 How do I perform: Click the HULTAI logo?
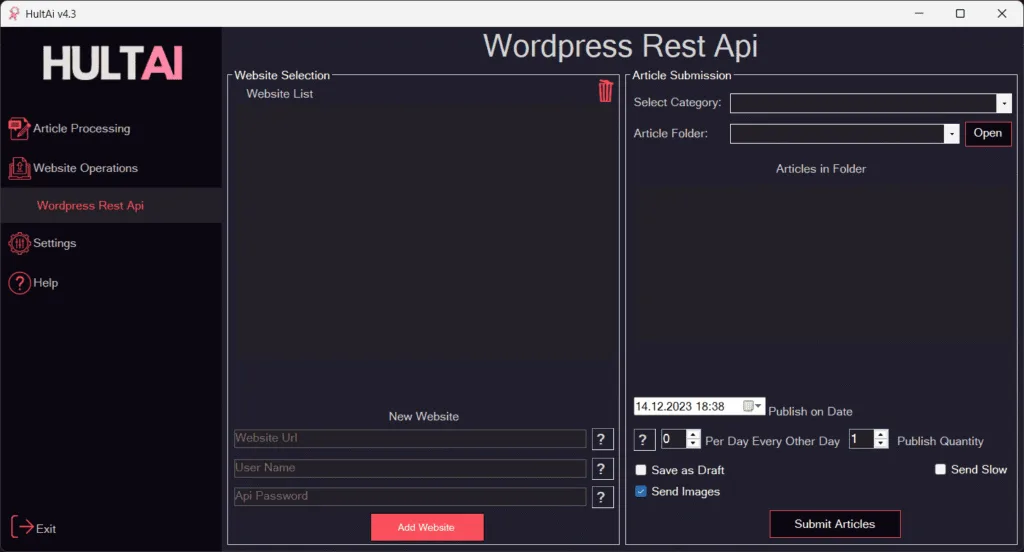pyautogui.click(x=112, y=63)
